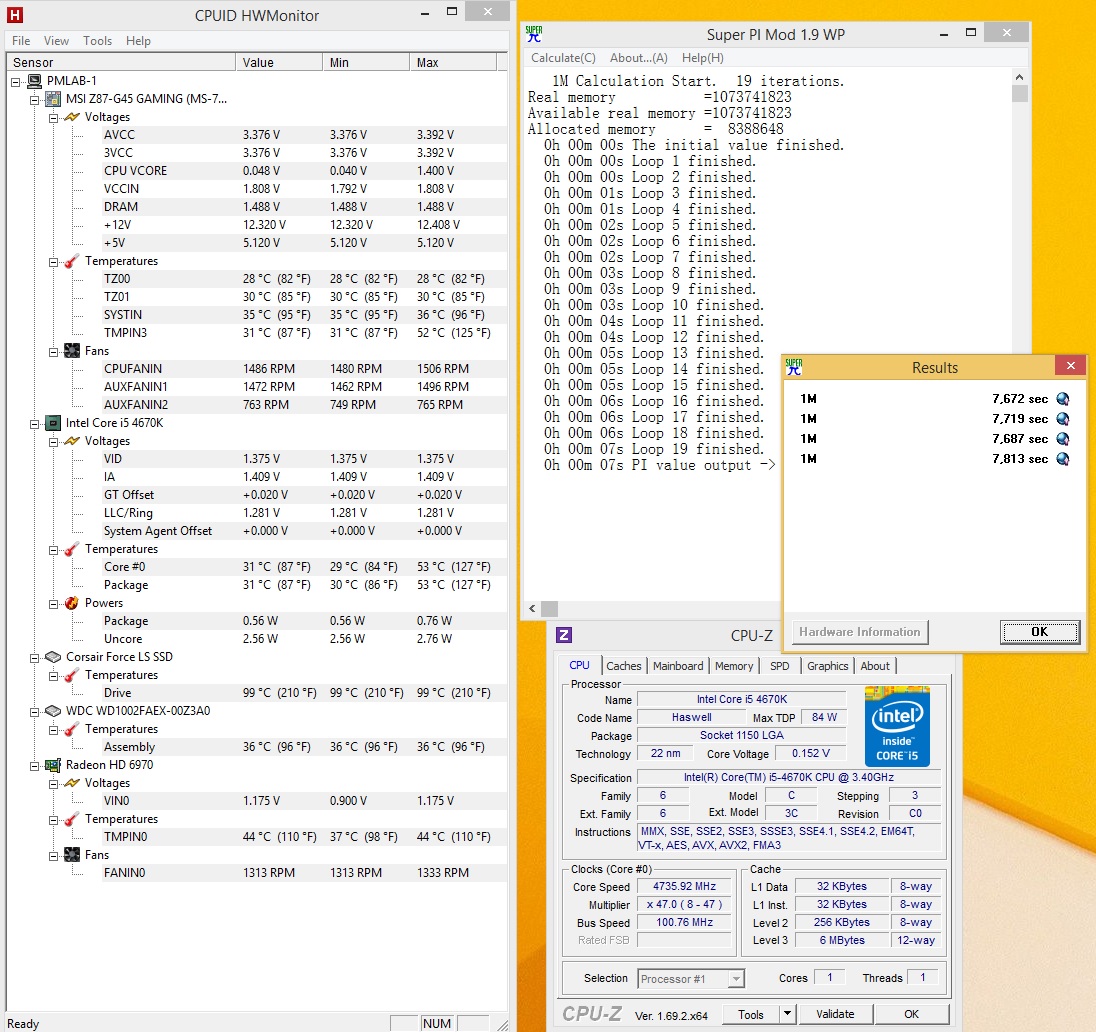
Task: Click the MSI Z87-G45 motherboard icon
Action: (53, 99)
